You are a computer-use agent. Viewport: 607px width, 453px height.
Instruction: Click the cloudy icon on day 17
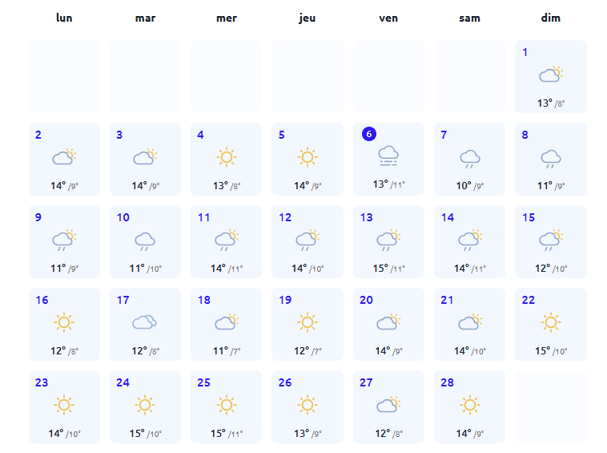pyautogui.click(x=146, y=322)
